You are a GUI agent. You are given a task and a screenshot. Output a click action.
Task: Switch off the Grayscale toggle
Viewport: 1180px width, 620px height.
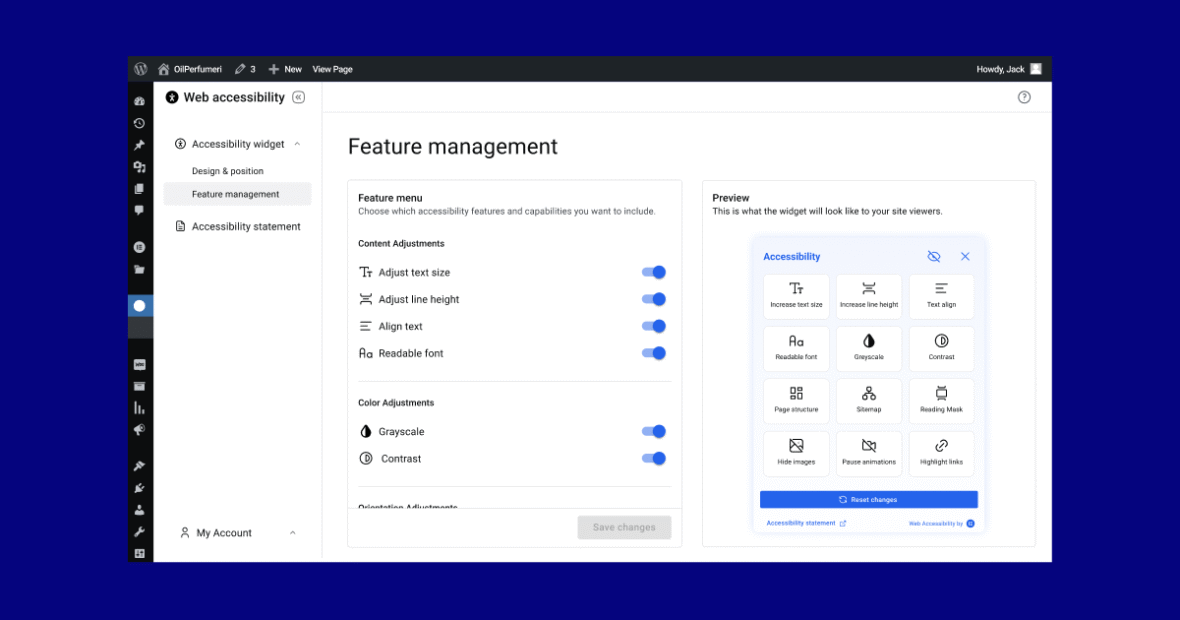(x=653, y=432)
